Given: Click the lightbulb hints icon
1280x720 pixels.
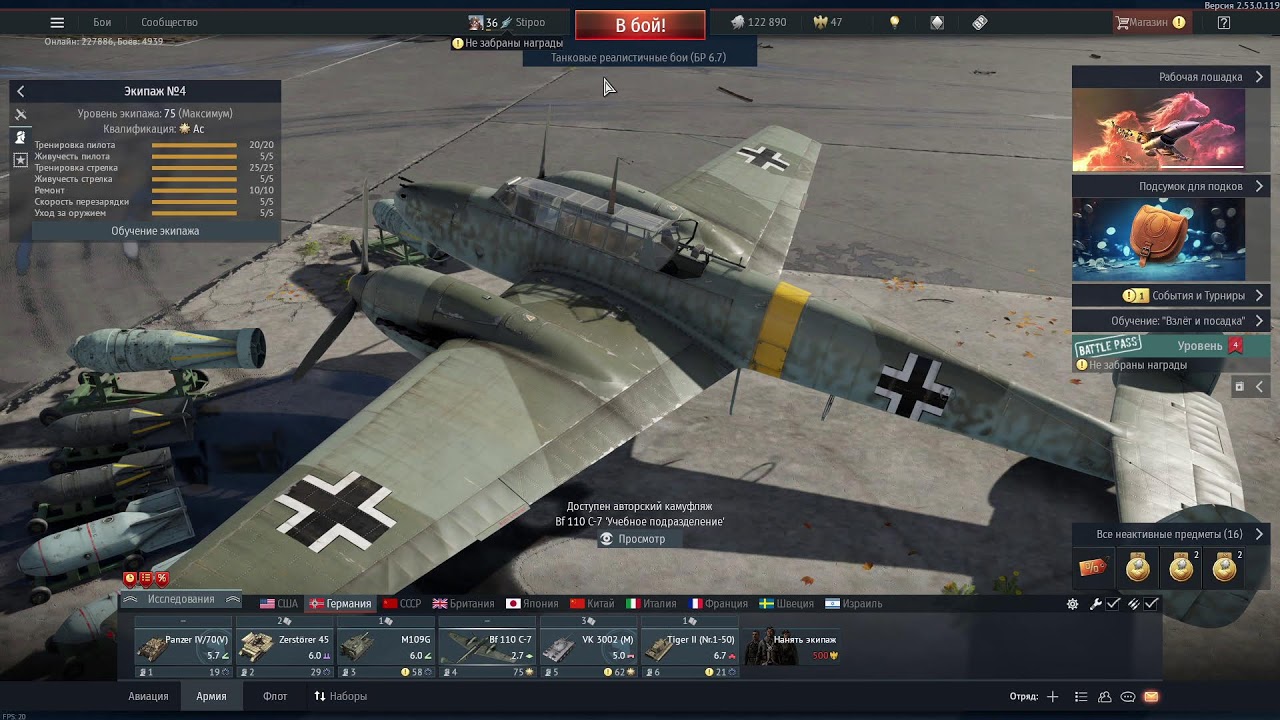Looking at the screenshot, I should [x=895, y=22].
